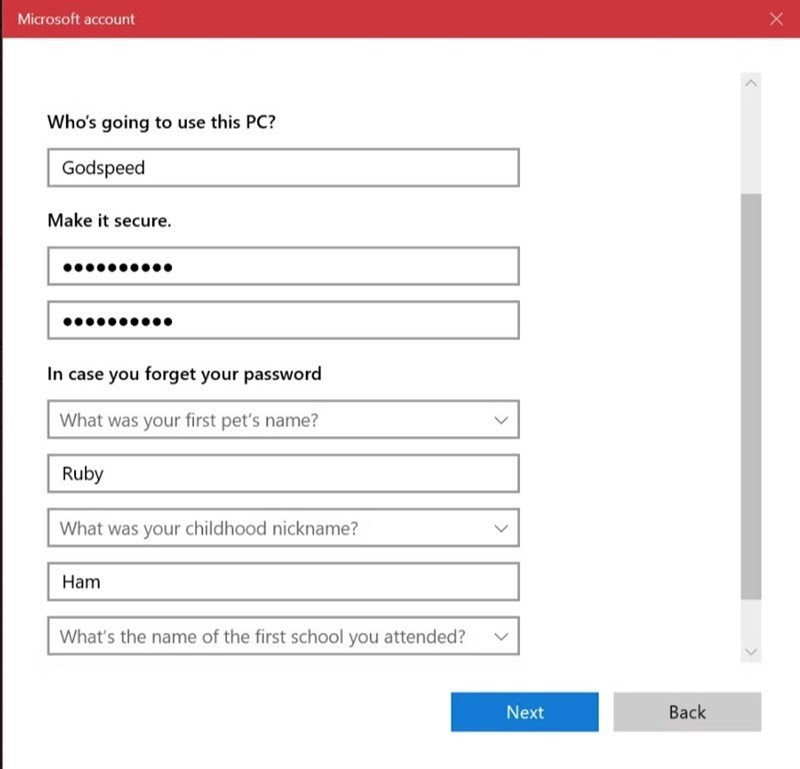Image resolution: width=800 pixels, height=769 pixels.
Task: Open the childhood nickname question dropdown
Action: (283, 528)
